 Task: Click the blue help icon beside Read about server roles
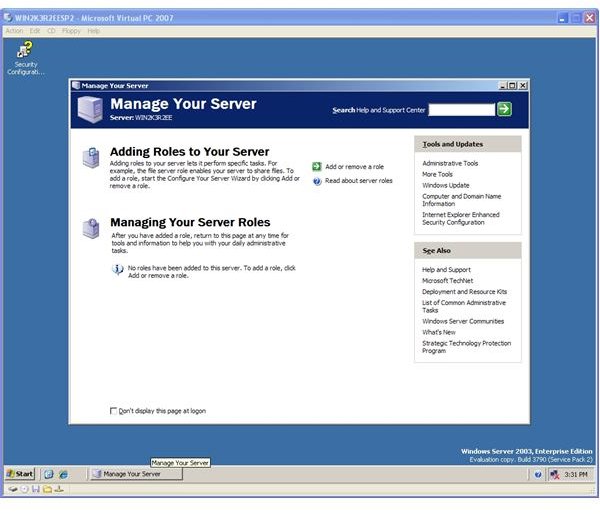coord(317,181)
